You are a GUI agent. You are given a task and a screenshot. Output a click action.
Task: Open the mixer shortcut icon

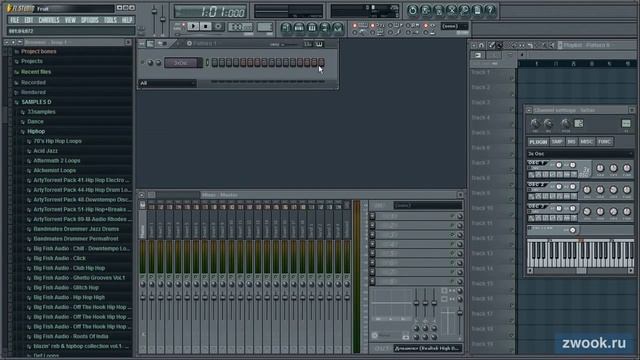pyautogui.click(x=338, y=27)
